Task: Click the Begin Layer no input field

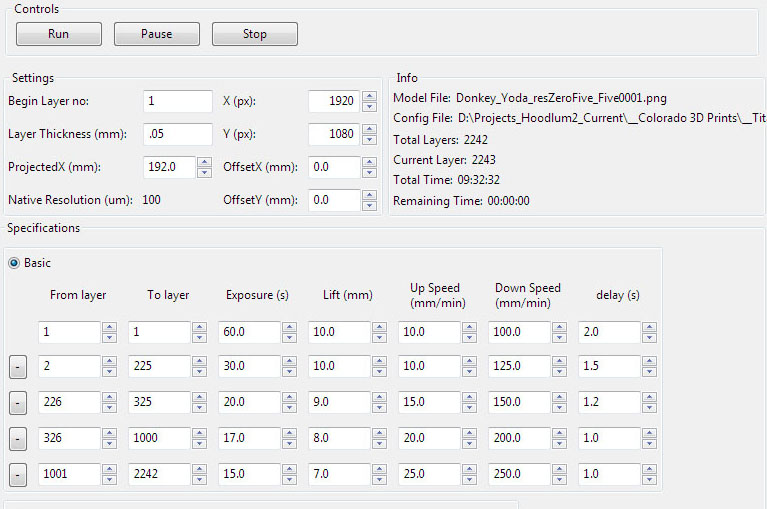Action: pos(178,102)
